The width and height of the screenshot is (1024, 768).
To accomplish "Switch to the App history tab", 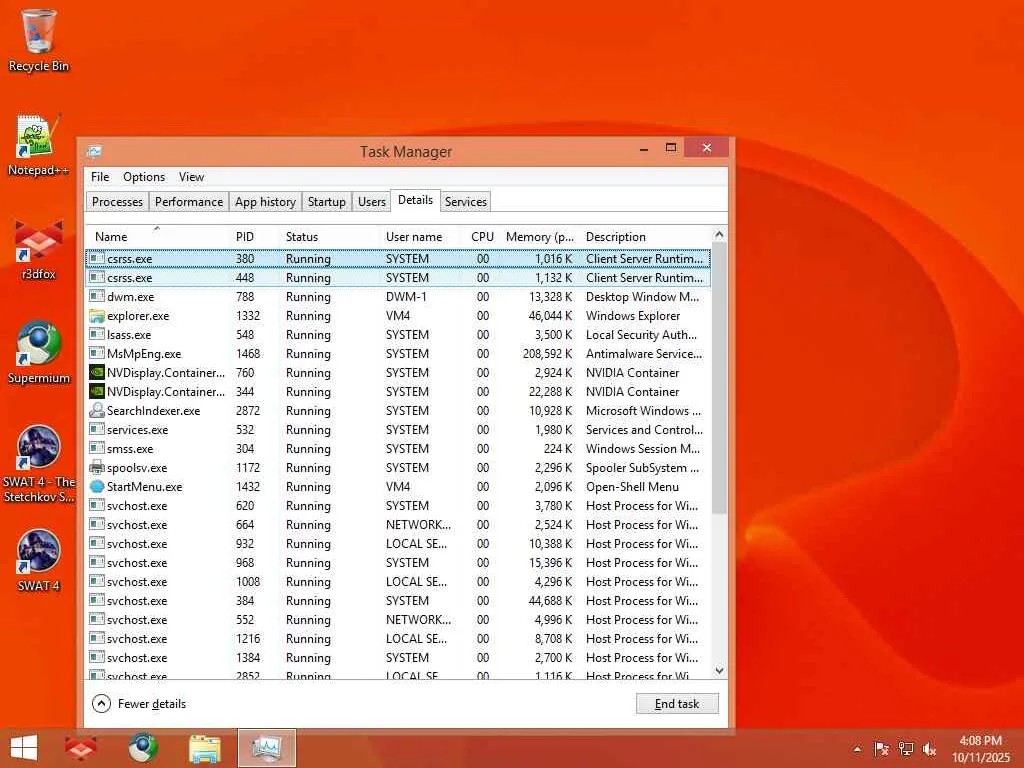I will coord(265,202).
